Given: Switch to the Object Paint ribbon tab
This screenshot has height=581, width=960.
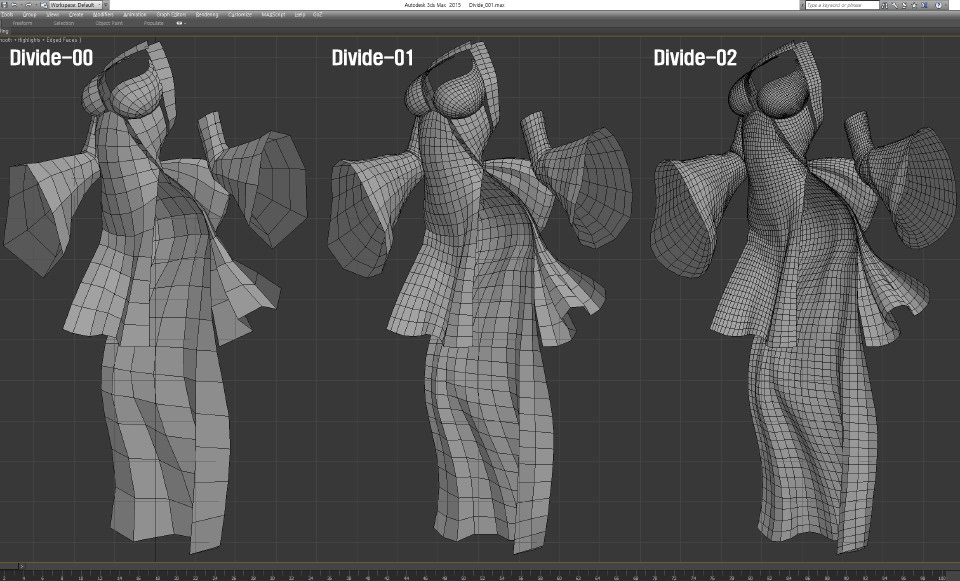Looking at the screenshot, I should pos(109,23).
